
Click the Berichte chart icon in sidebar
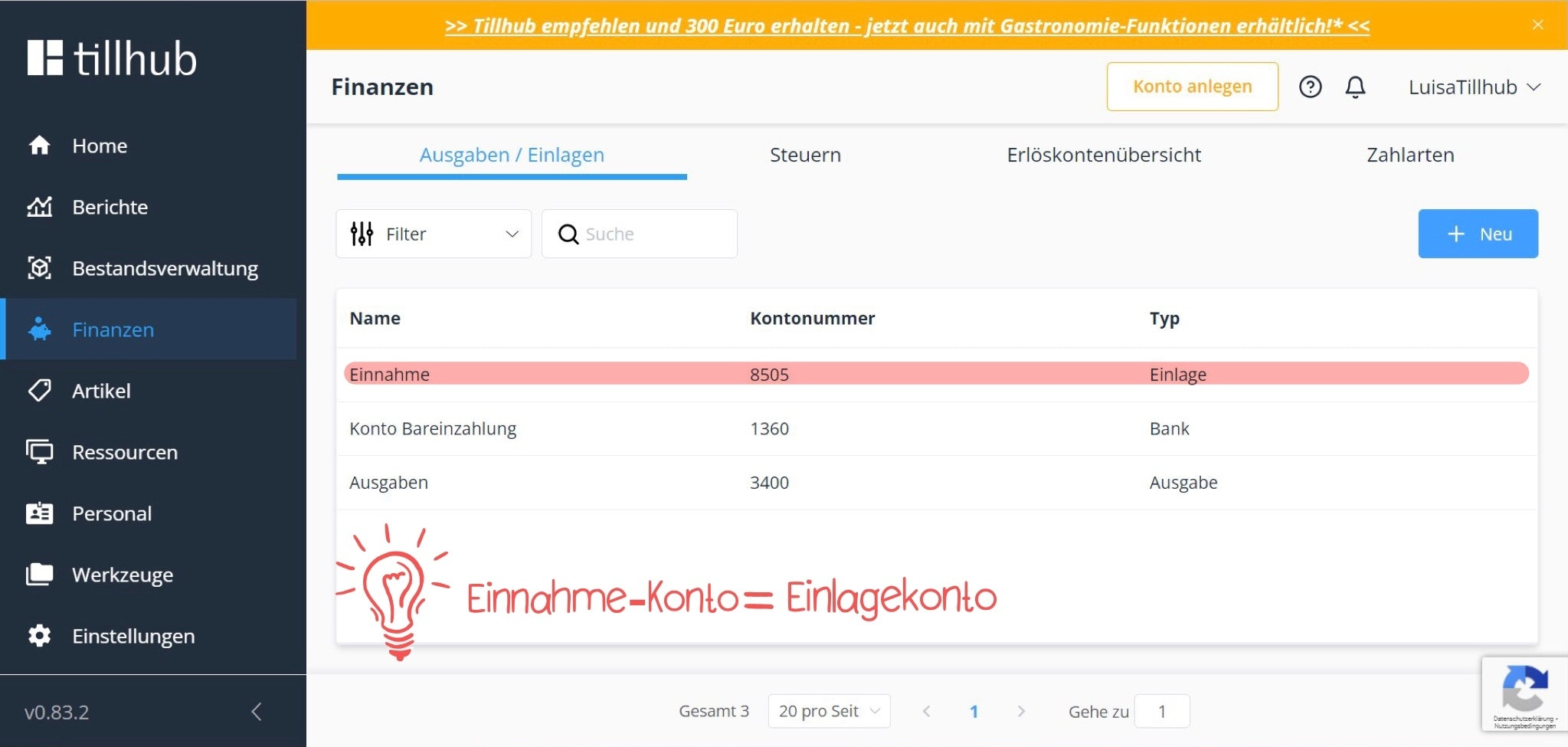39,207
